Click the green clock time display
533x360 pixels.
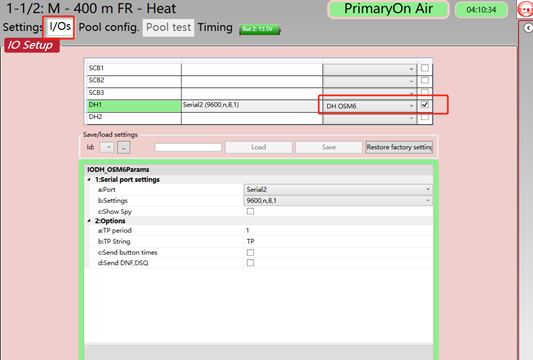coord(481,10)
